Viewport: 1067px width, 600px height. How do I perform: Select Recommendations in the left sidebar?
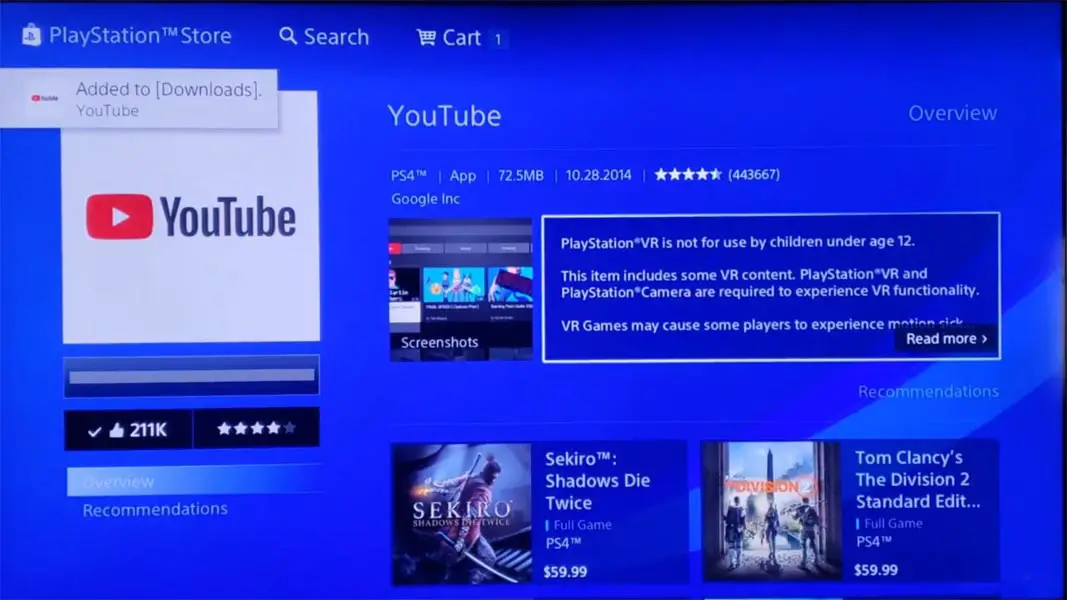point(155,510)
